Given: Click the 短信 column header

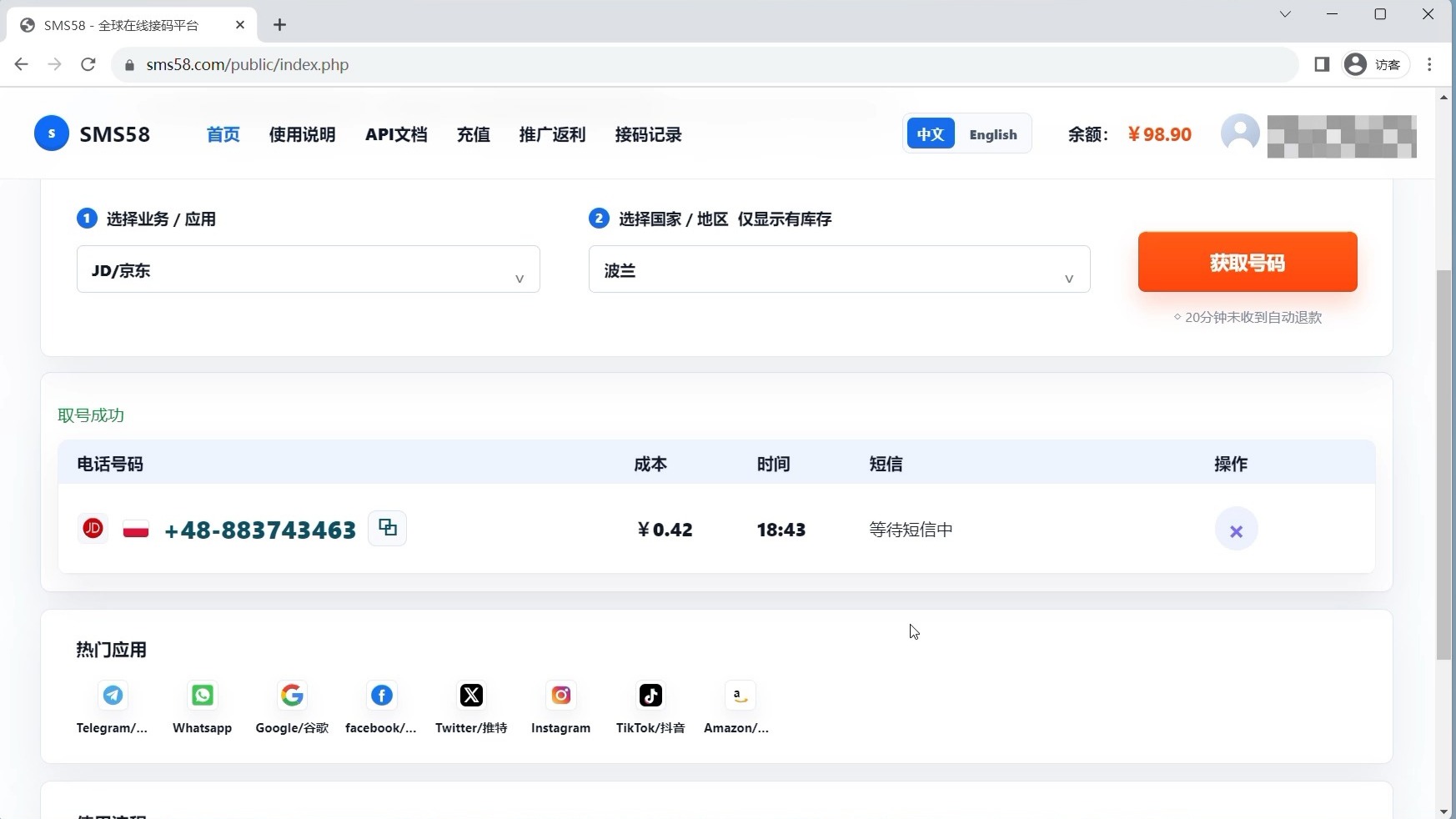Looking at the screenshot, I should (886, 464).
